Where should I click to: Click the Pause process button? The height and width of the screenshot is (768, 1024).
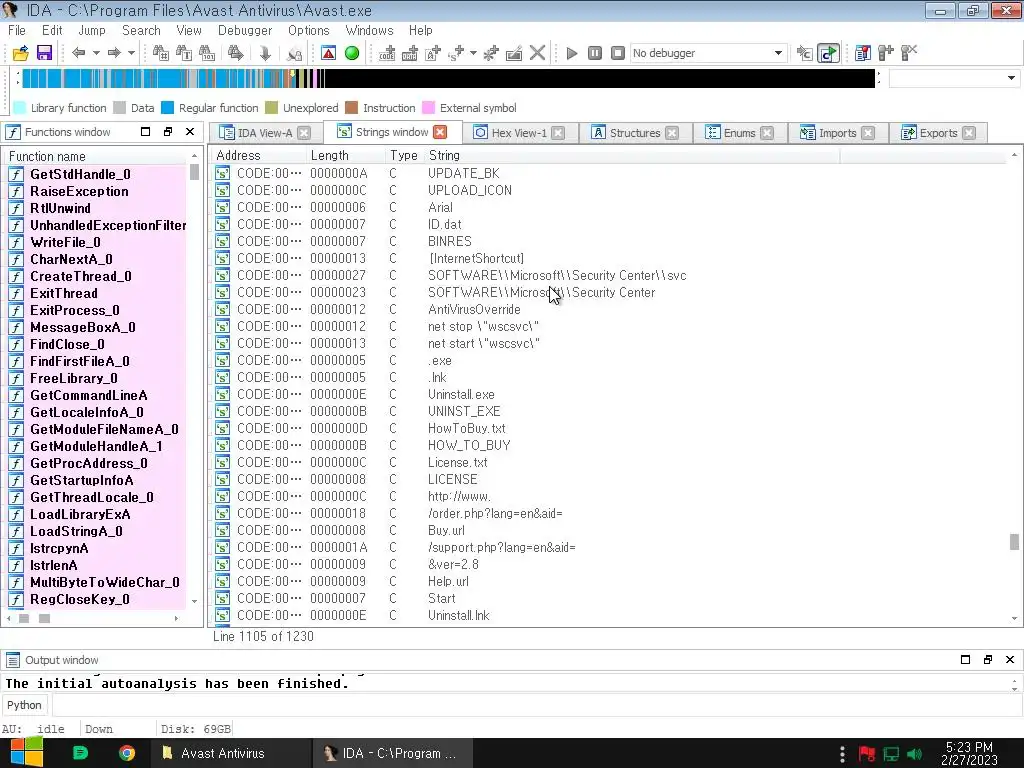pyautogui.click(x=595, y=53)
